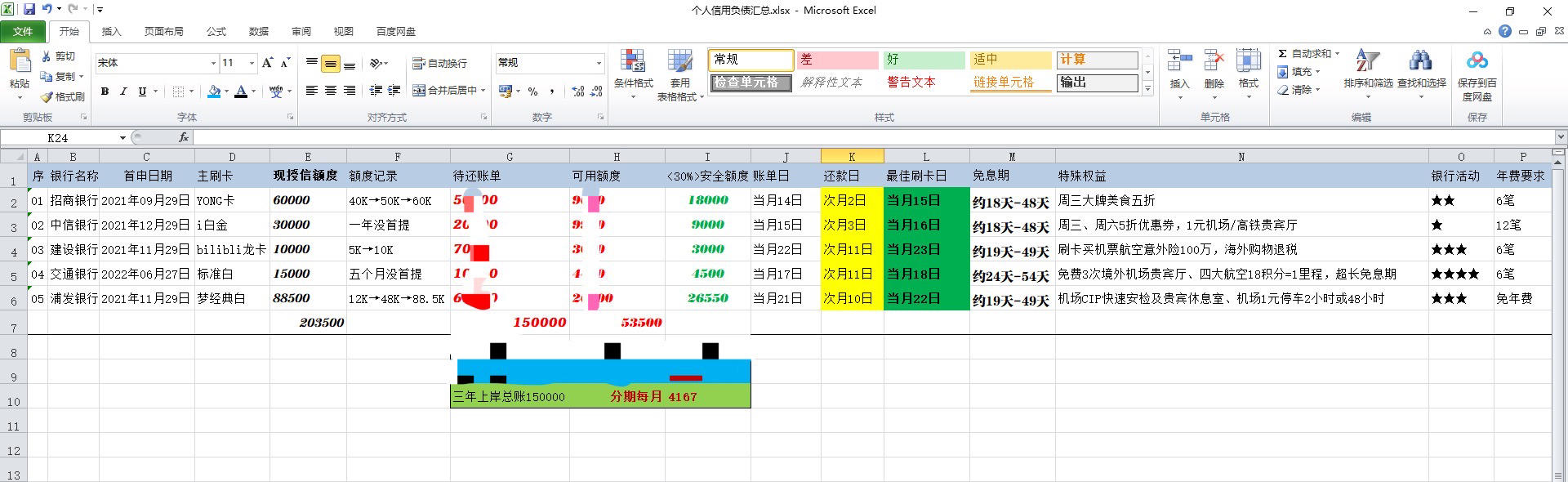
Task: Decrease the cell indent
Action: [x=376, y=91]
